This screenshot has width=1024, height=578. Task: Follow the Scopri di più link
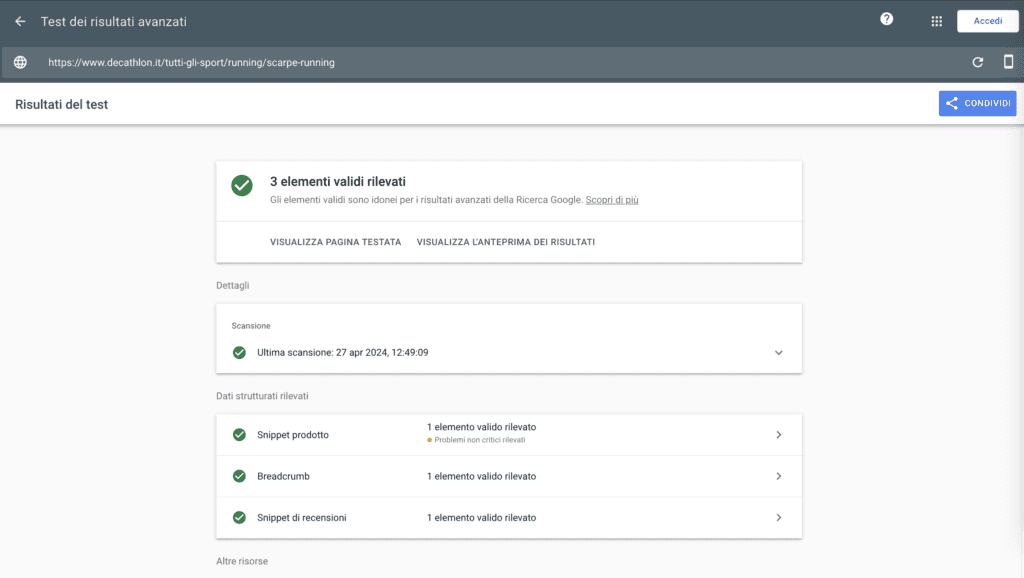612,200
